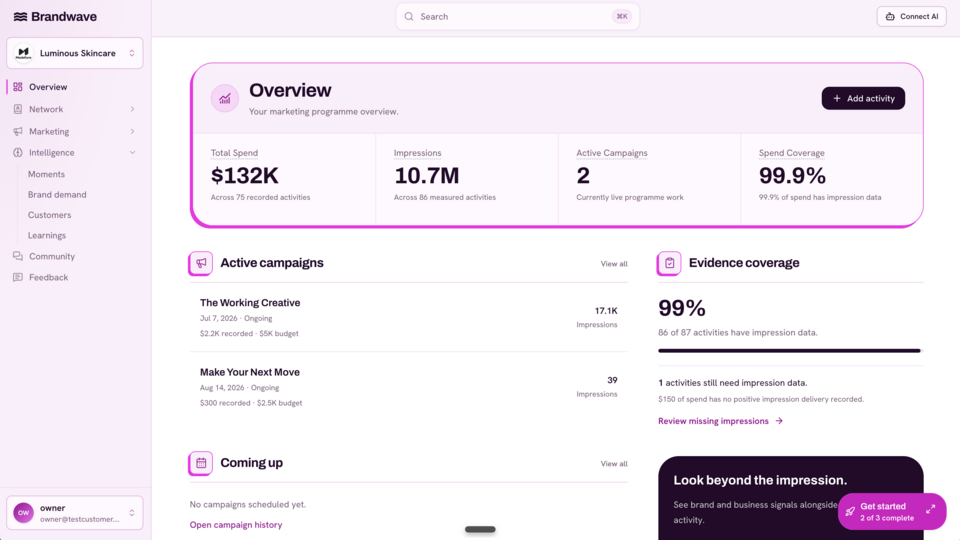Open the owner account menu chevrons
The image size is (960, 540).
pyautogui.click(x=132, y=513)
